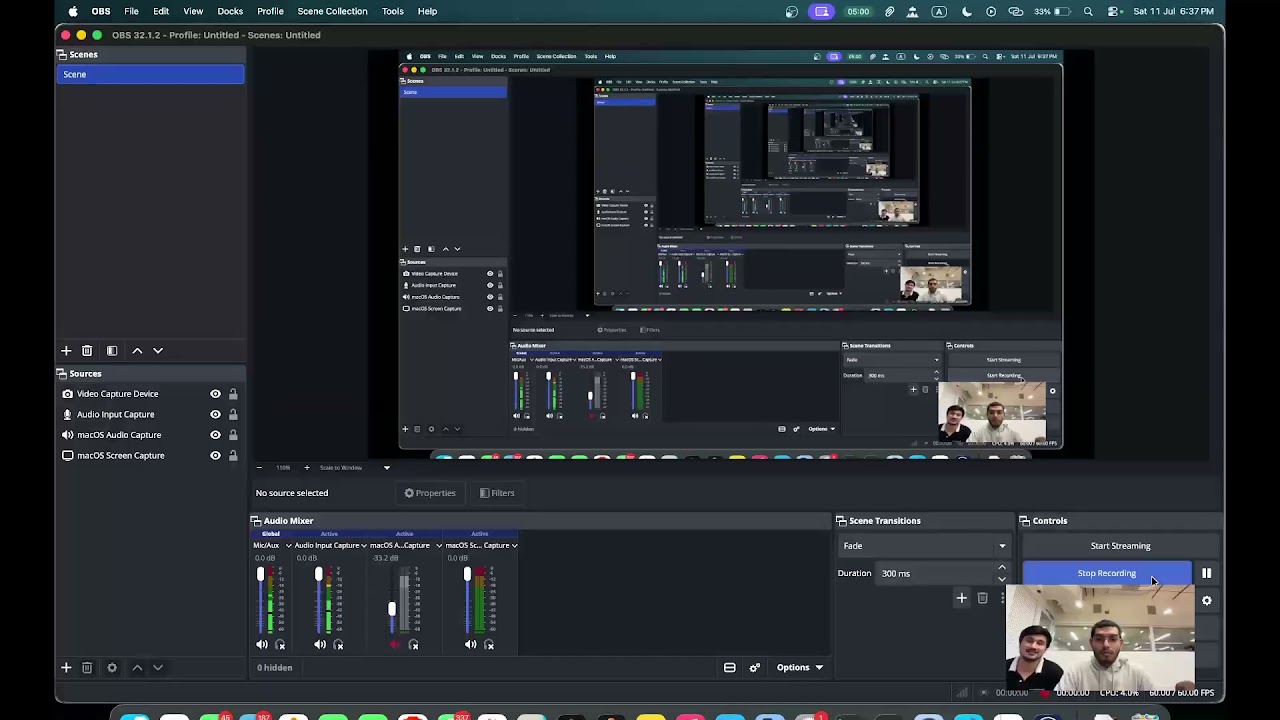
Task: Open the Edit menu
Action: pyautogui.click(x=161, y=11)
